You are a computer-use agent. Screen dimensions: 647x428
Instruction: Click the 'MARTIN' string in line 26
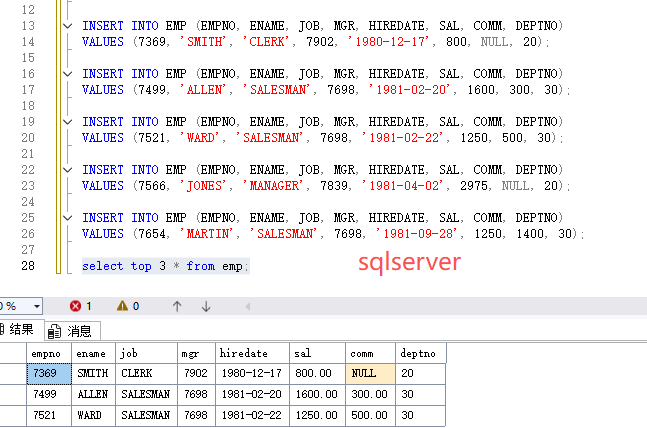tap(206, 234)
